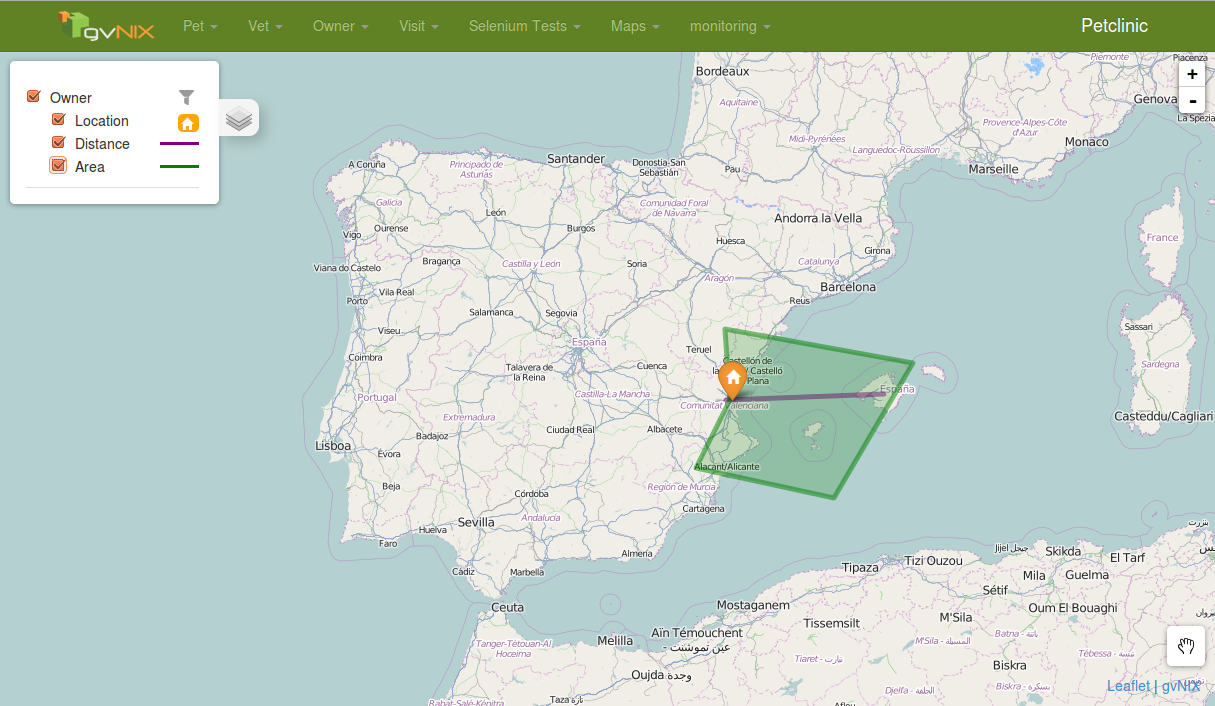This screenshot has height=706, width=1215.
Task: Click the gvNIX logo in the navbar
Action: tap(106, 26)
